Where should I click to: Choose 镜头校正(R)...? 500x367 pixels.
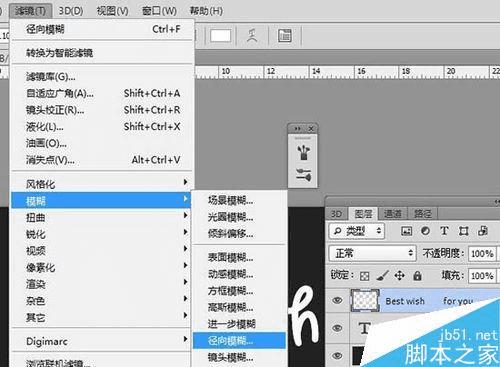coord(102,110)
